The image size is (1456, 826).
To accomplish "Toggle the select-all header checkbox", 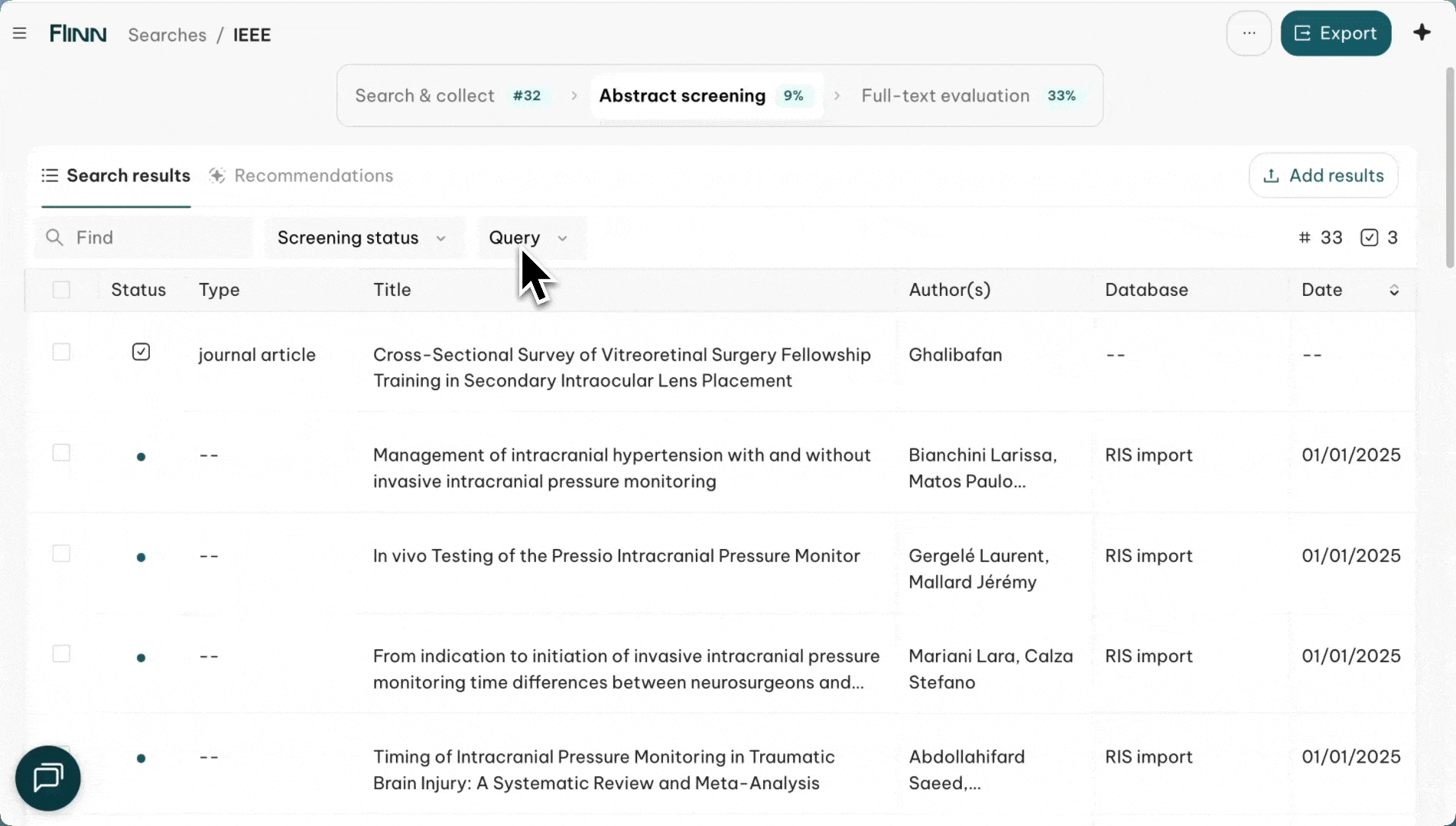I will (x=61, y=290).
